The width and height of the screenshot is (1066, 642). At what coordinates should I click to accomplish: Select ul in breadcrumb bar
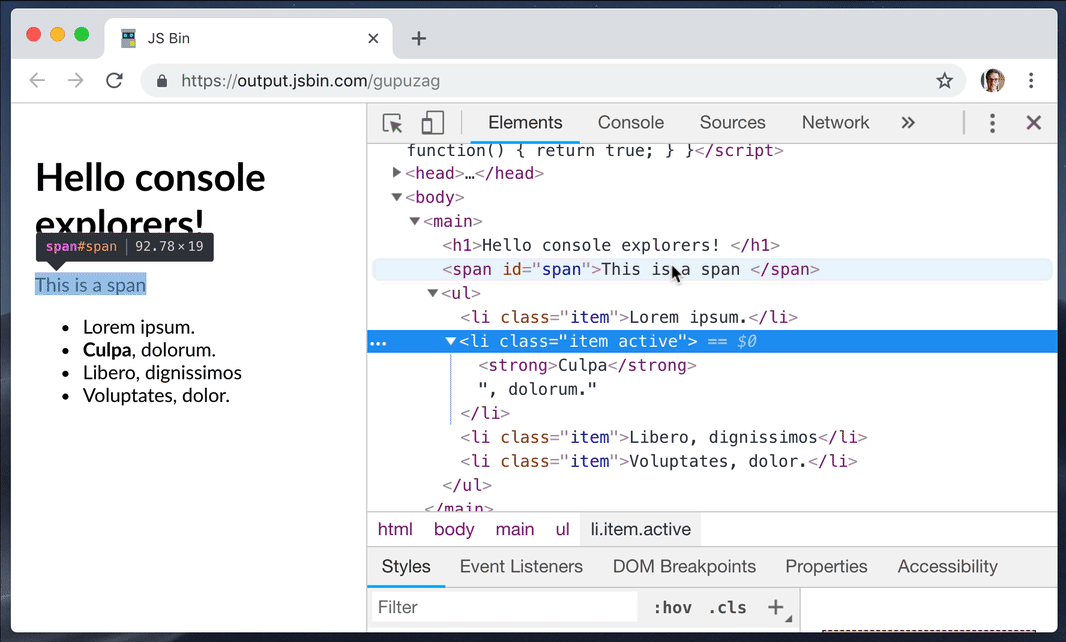[562, 529]
